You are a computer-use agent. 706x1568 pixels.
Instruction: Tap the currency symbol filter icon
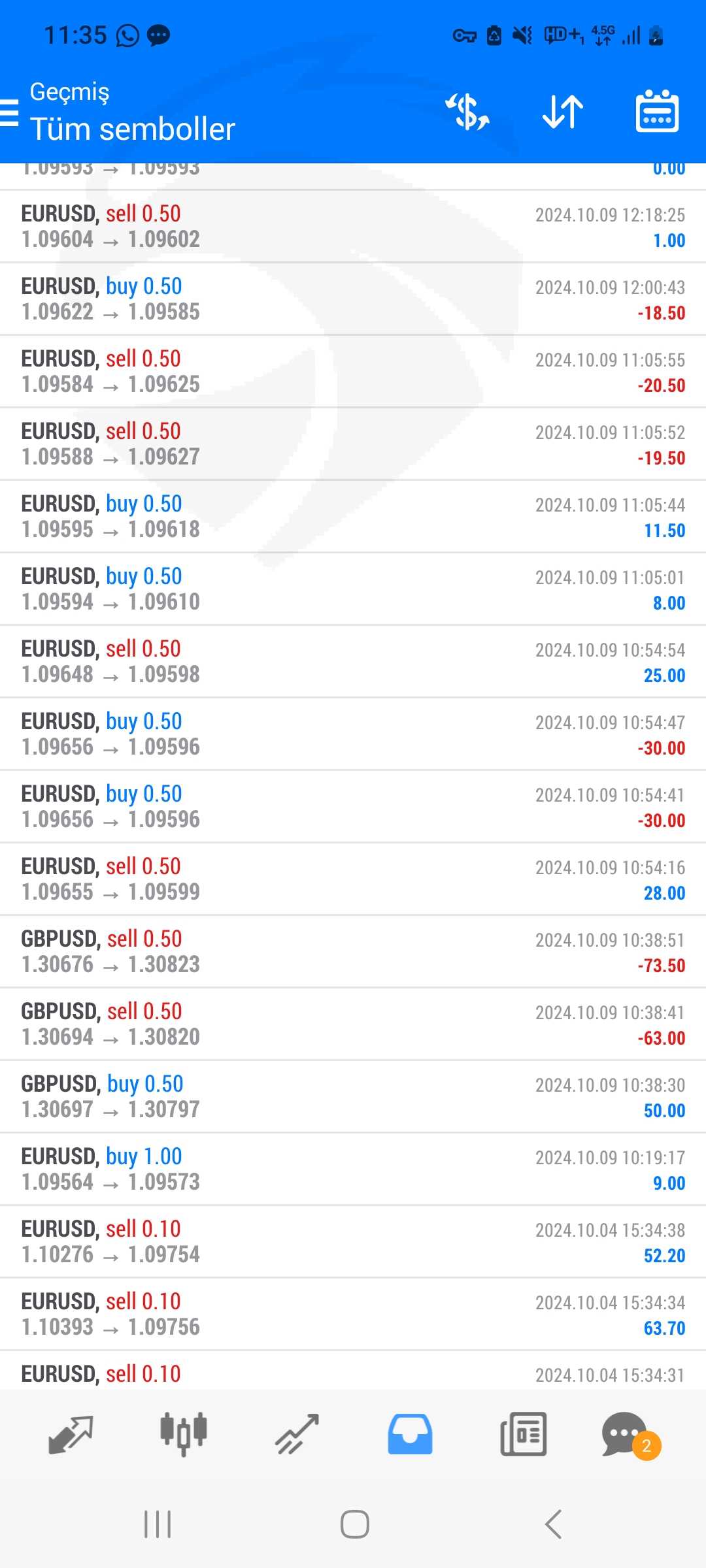click(x=467, y=112)
